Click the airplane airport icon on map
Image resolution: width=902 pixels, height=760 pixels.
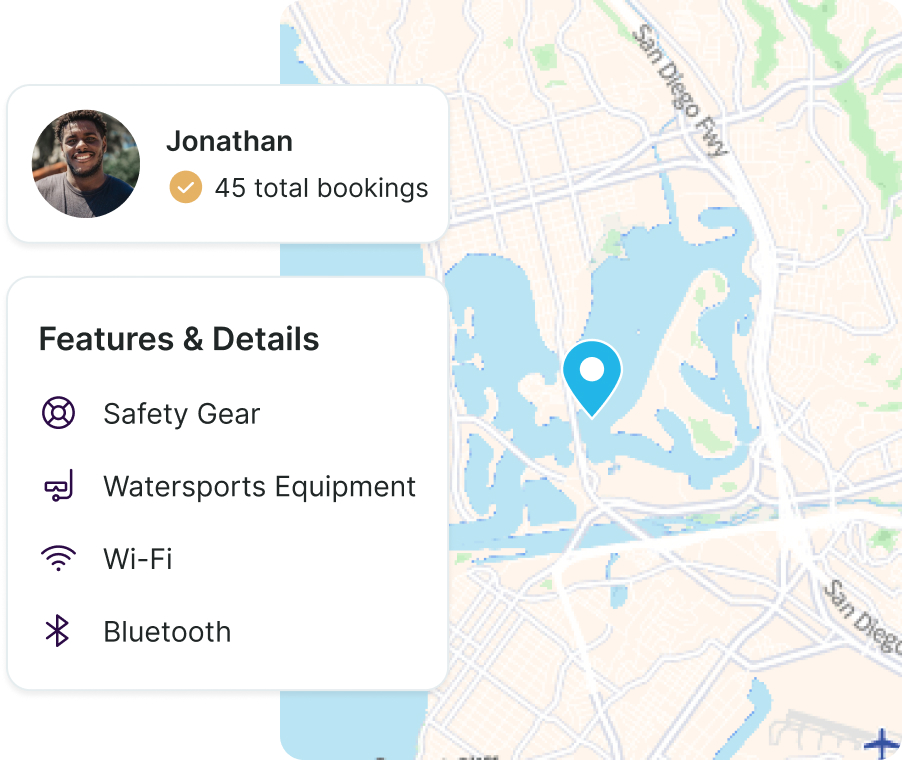click(x=881, y=743)
